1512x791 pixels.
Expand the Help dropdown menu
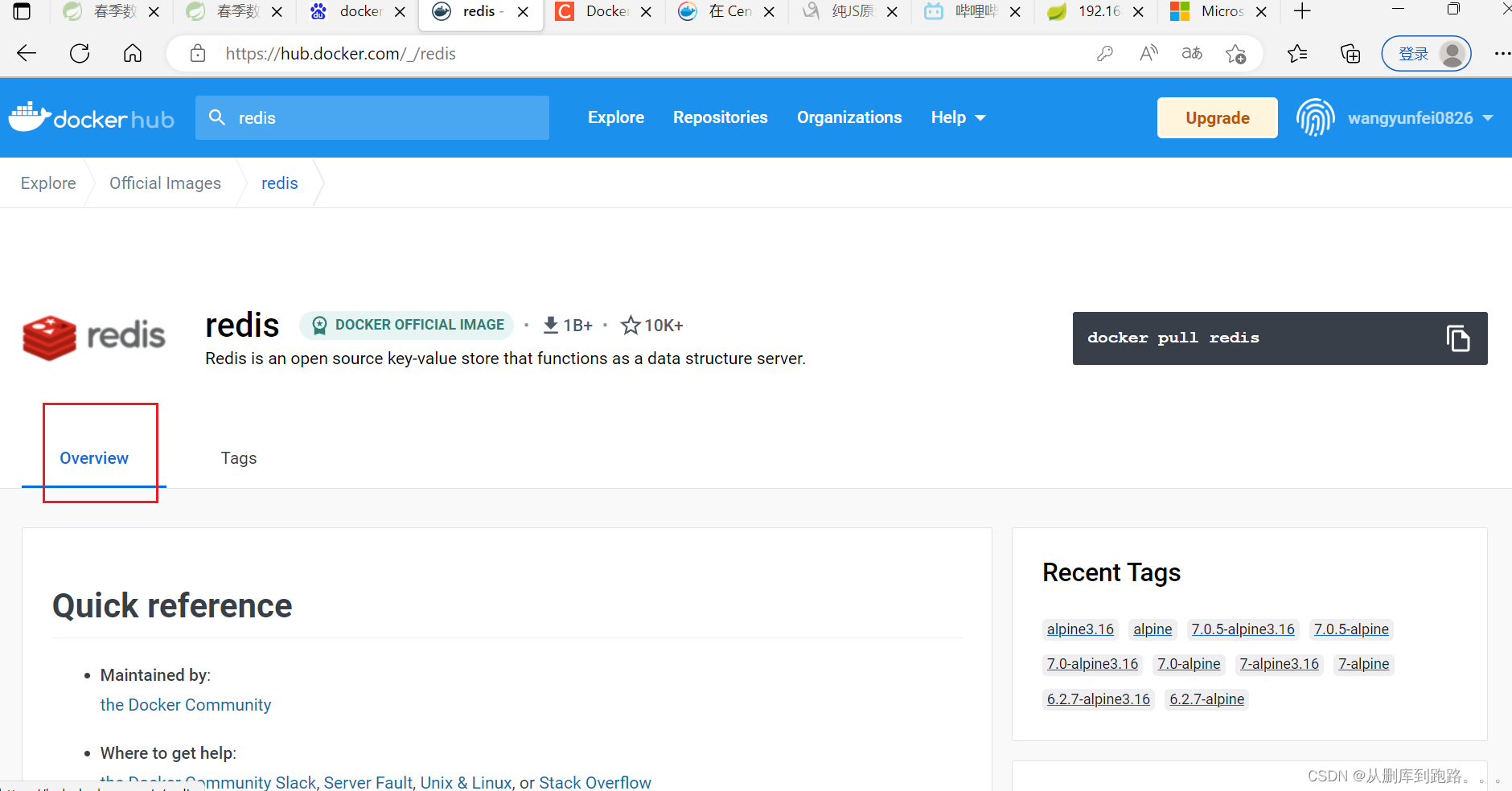[958, 117]
